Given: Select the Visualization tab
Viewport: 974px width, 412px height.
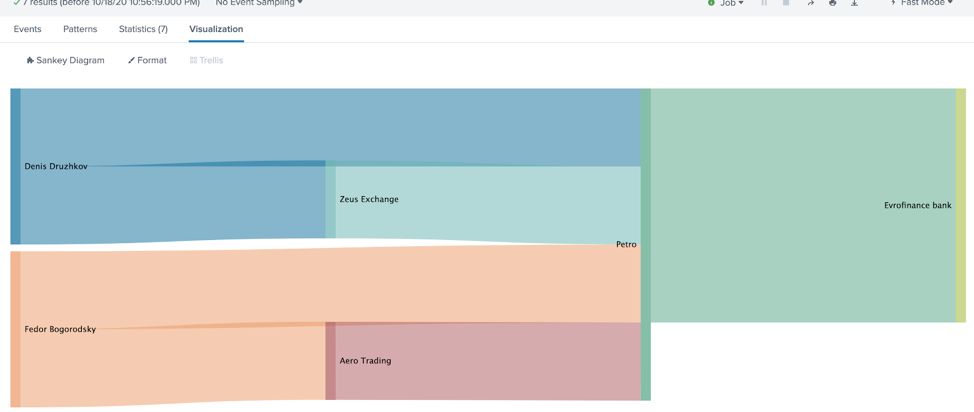Looking at the screenshot, I should point(216,29).
